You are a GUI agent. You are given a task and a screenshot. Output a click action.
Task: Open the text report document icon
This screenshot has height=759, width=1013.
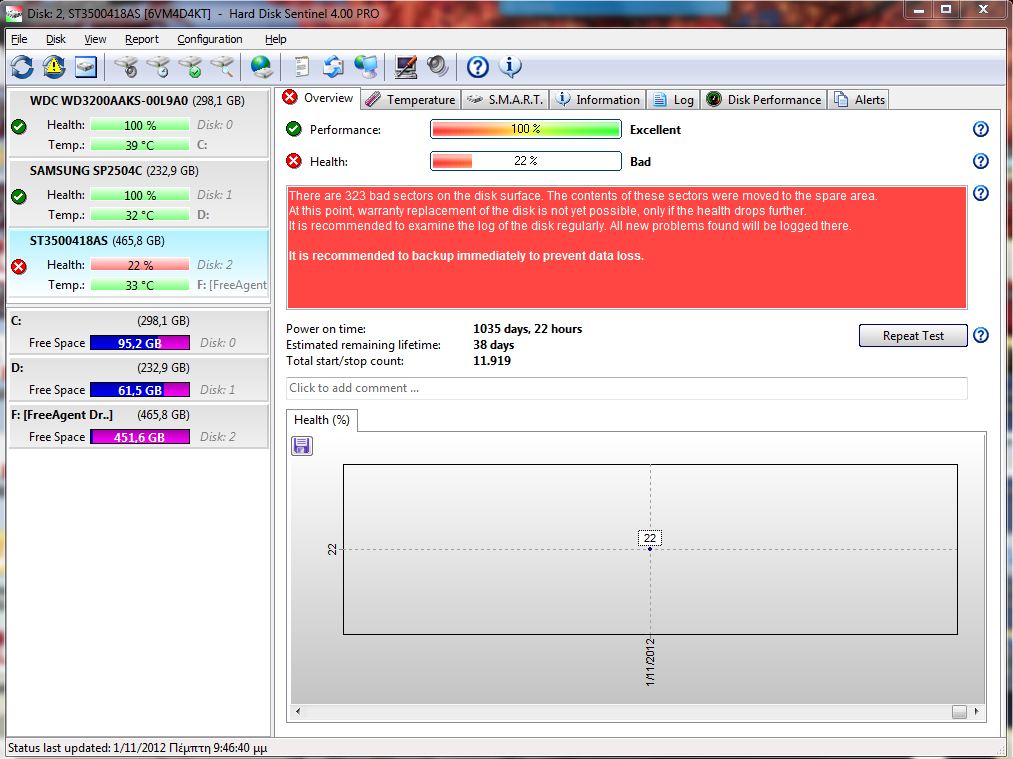click(302, 67)
